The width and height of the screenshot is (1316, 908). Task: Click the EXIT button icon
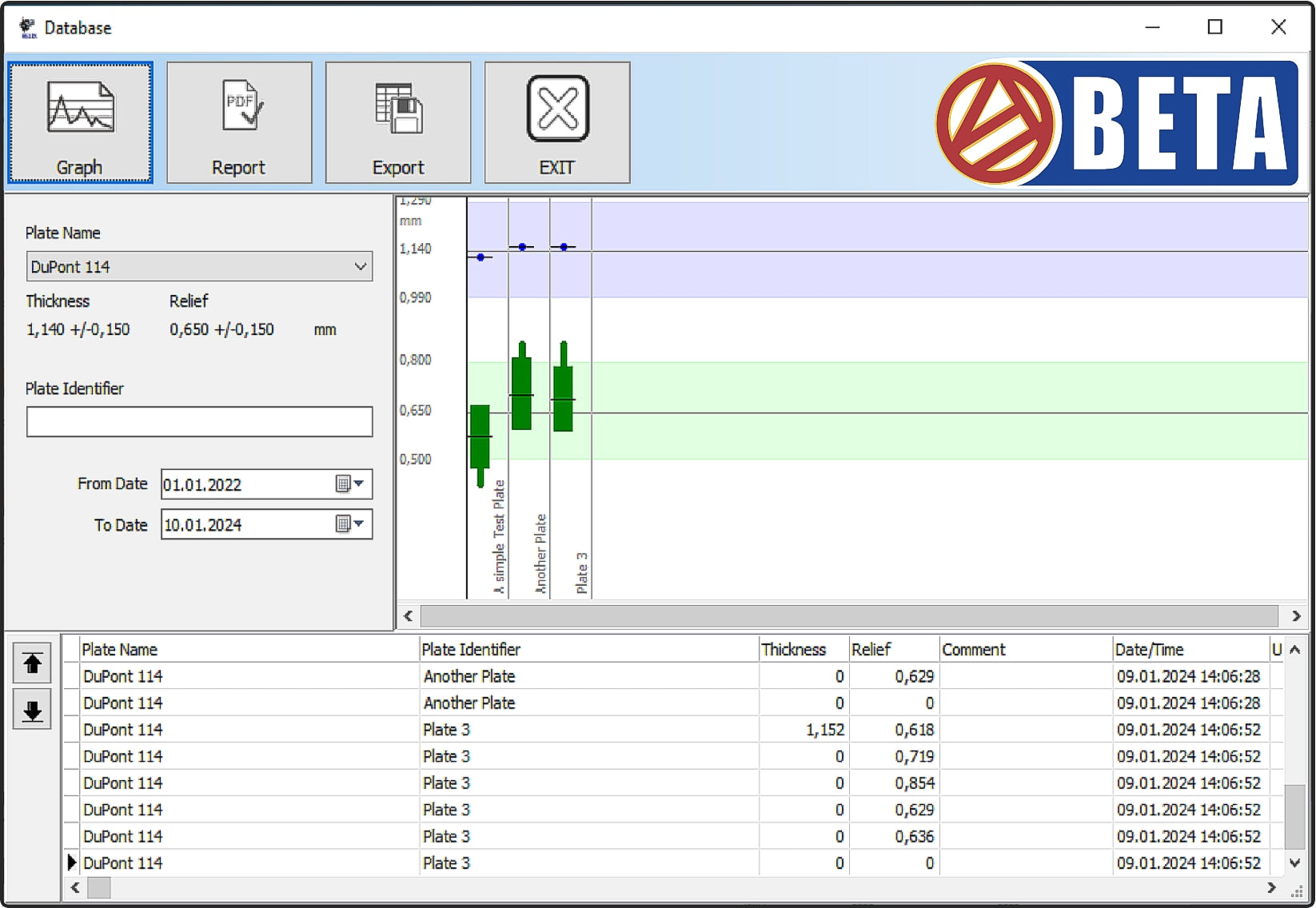click(556, 107)
